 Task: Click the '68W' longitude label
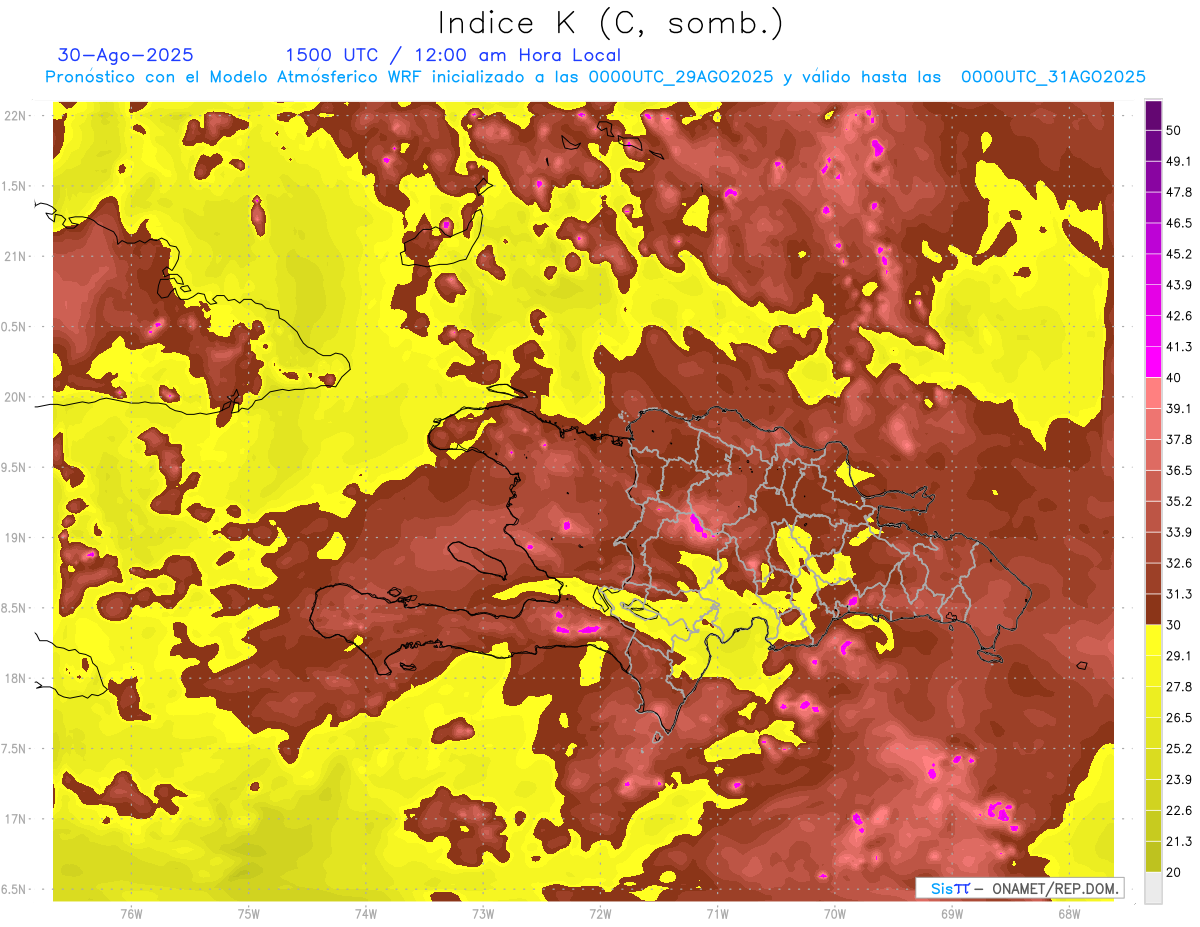(1069, 913)
